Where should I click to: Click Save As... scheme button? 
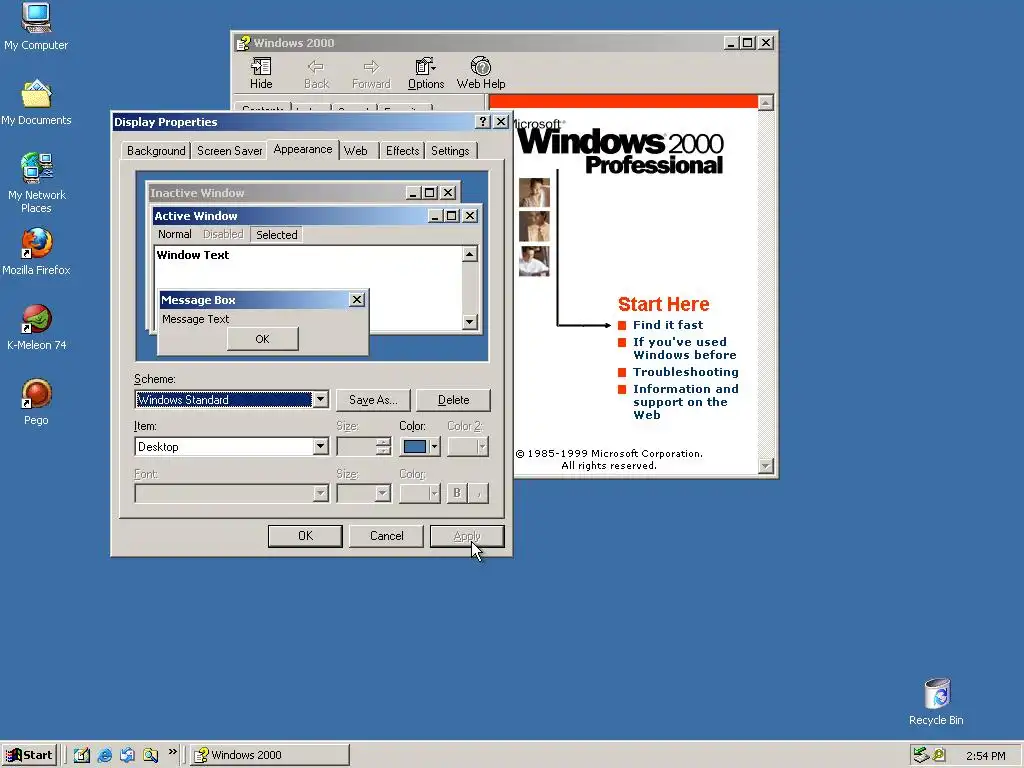point(373,400)
